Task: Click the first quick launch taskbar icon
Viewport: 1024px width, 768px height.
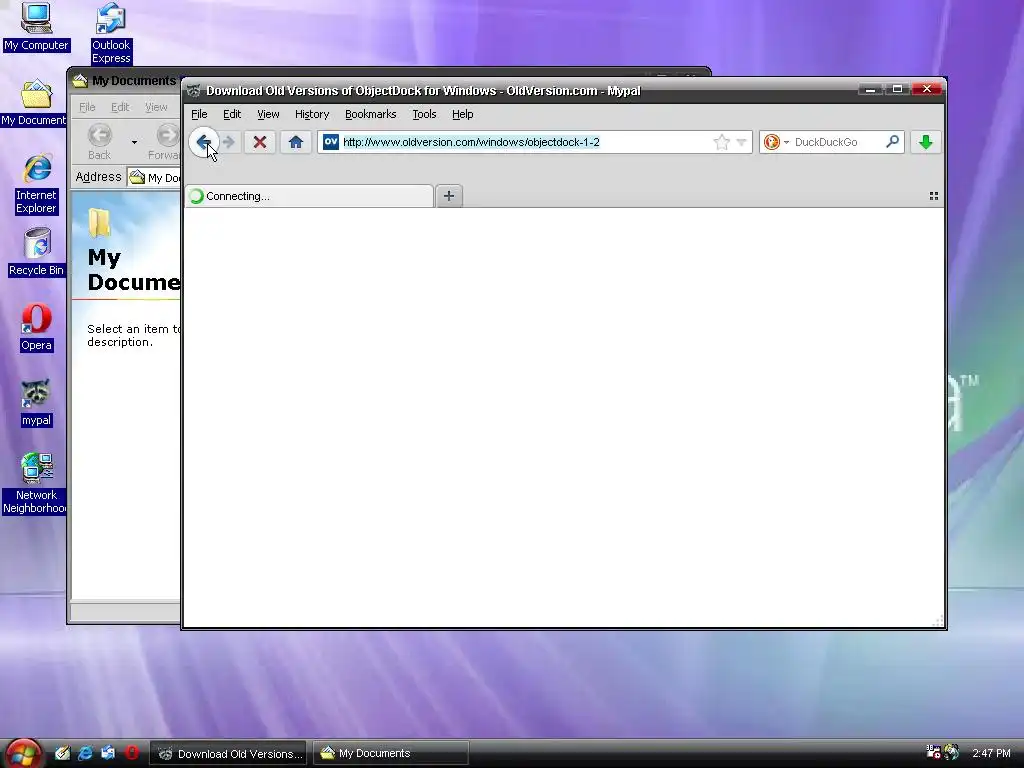Action: point(62,753)
